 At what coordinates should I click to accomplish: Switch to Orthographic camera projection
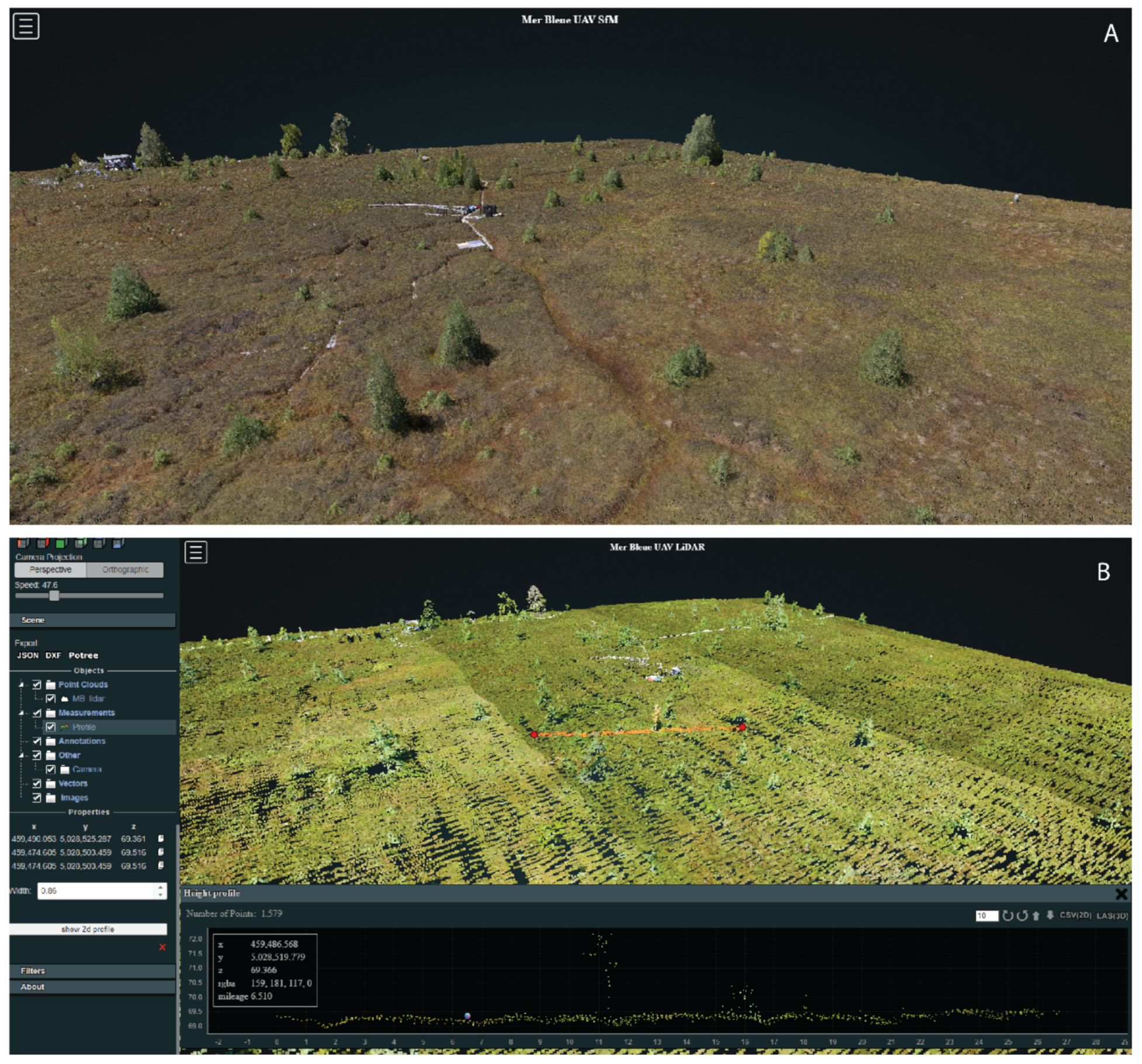point(124,570)
